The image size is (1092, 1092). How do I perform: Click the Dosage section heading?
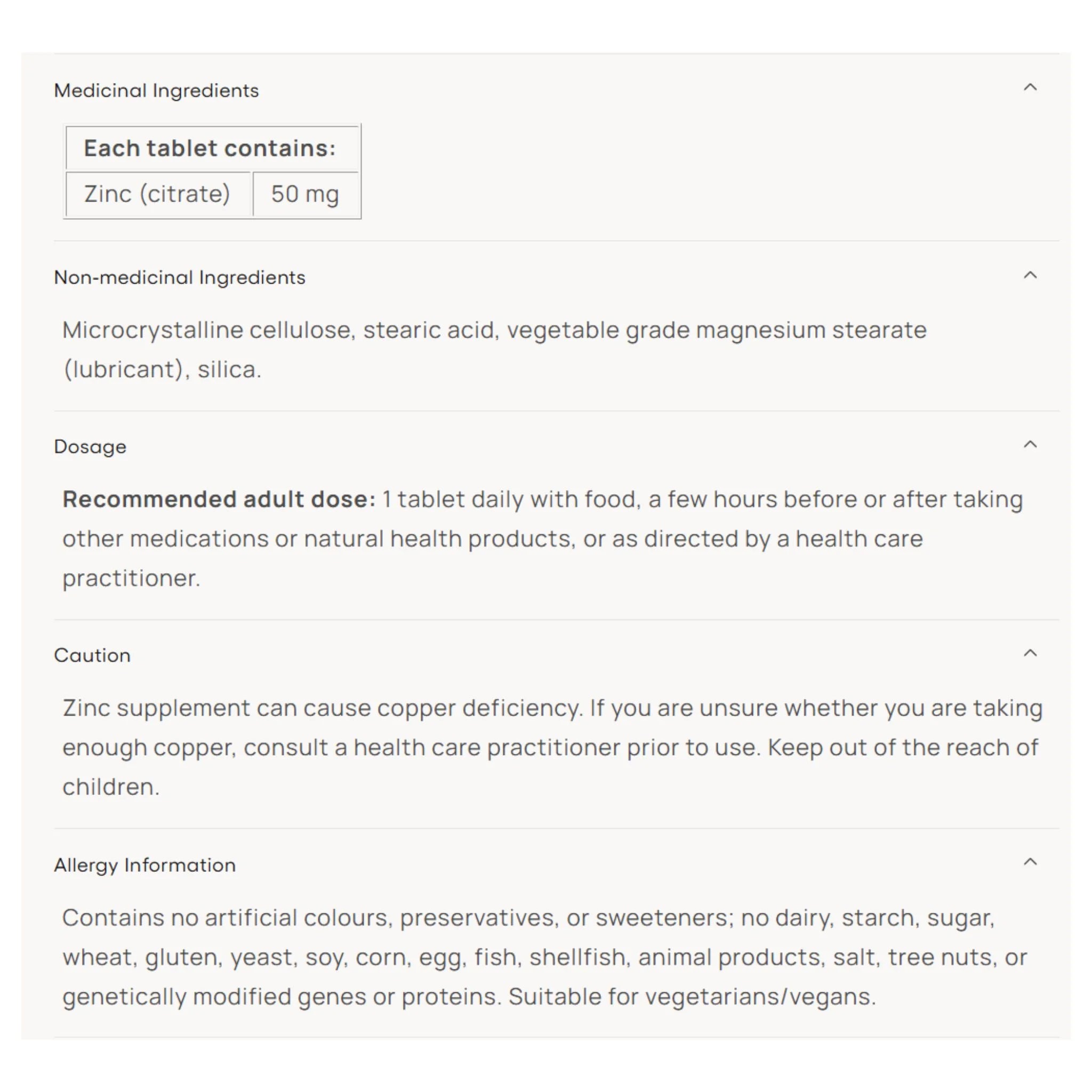click(91, 447)
